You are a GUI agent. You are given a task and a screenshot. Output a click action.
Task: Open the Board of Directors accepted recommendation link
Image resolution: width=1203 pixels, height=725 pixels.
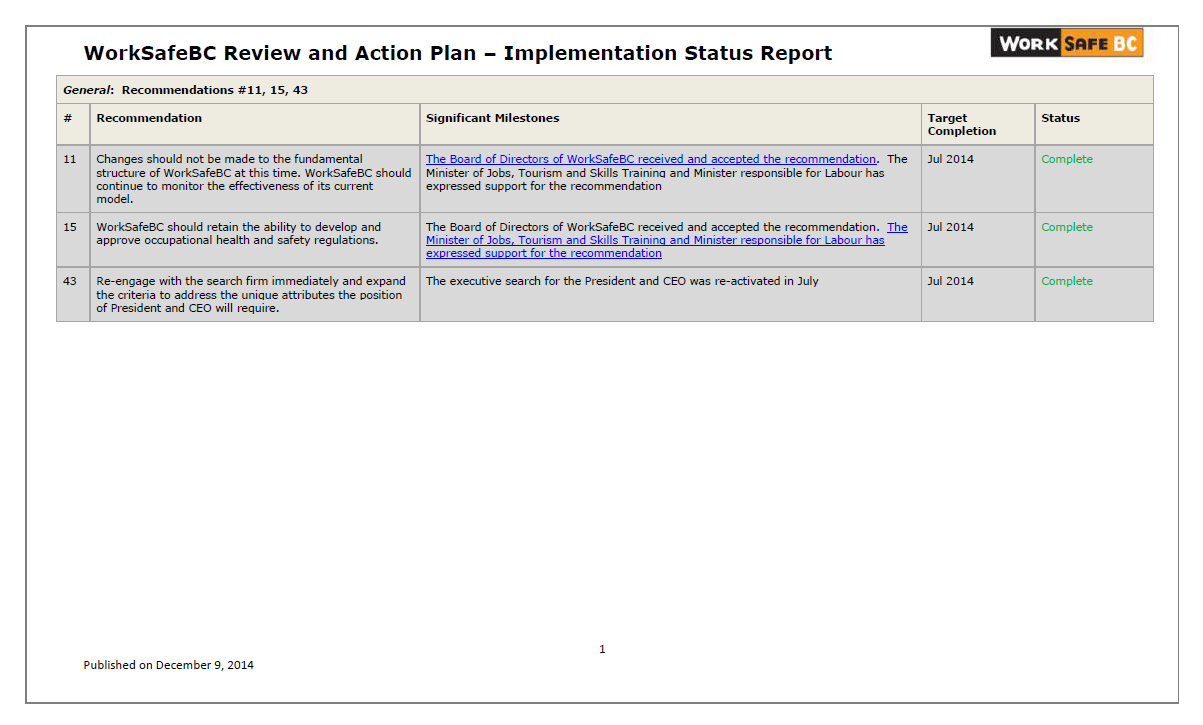point(650,159)
